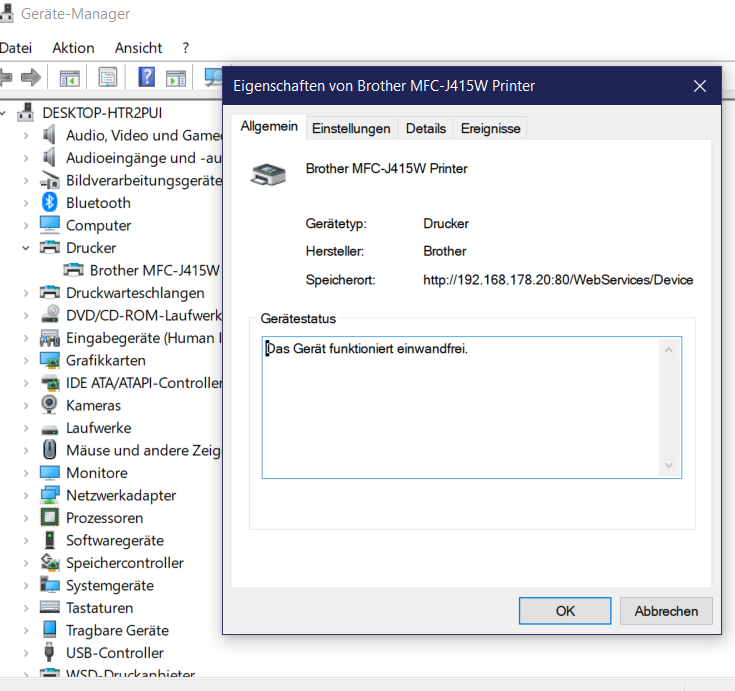Viewport: 735px width, 691px height.
Task: Select the Systemgeräte tree item
Action: click(x=110, y=586)
